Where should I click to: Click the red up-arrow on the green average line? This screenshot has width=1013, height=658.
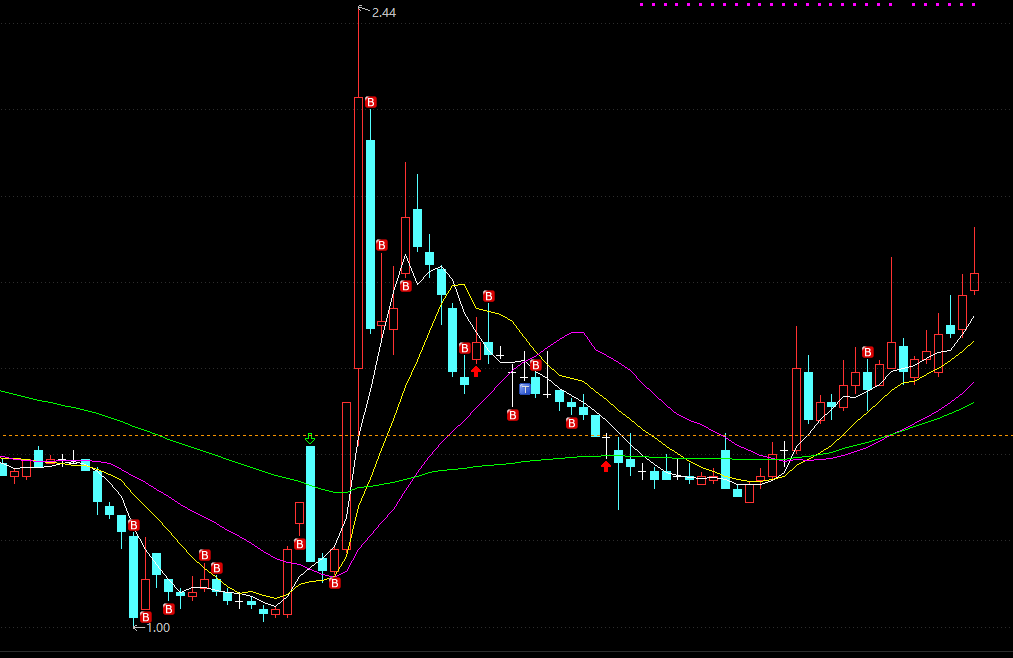click(605, 466)
